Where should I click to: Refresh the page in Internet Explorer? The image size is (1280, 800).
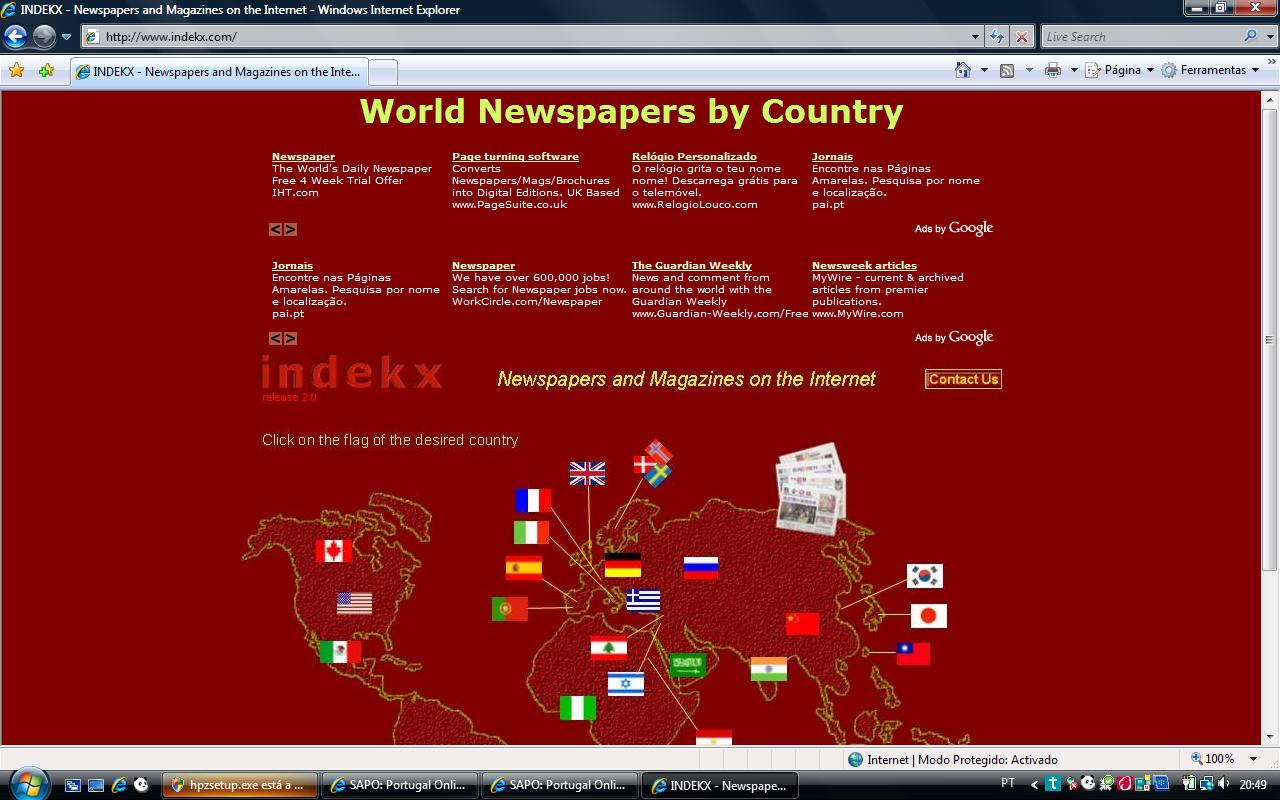point(997,37)
